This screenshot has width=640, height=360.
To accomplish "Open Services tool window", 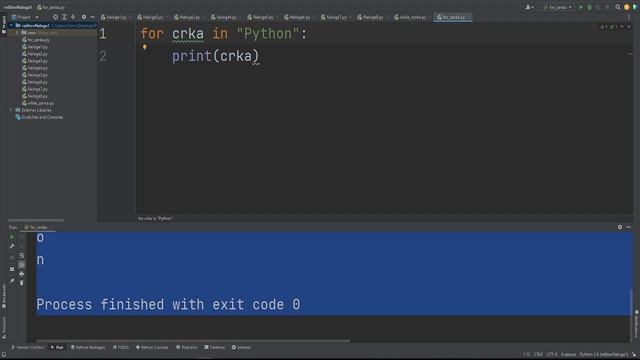I will pos(241,347).
